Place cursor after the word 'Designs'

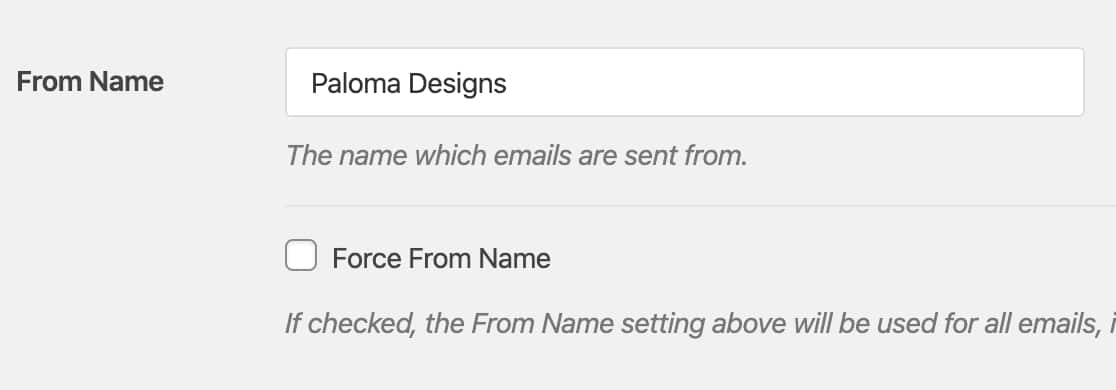point(507,83)
